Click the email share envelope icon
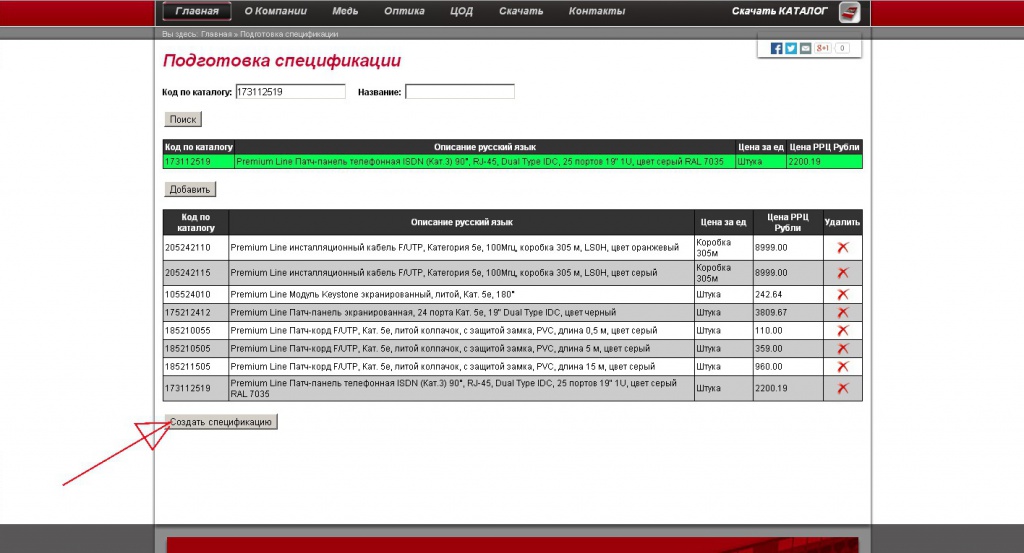The width and height of the screenshot is (1024, 553). tap(806, 48)
